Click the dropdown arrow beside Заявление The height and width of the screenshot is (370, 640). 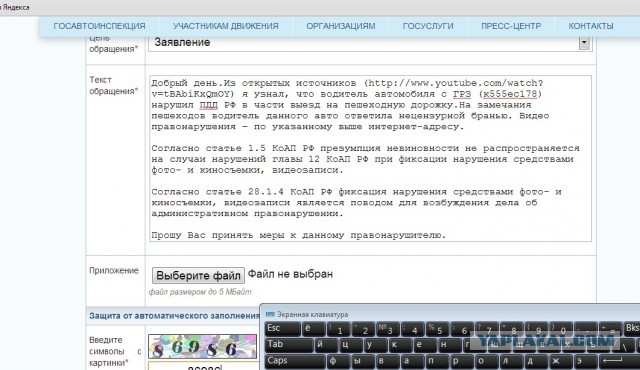click(x=584, y=42)
